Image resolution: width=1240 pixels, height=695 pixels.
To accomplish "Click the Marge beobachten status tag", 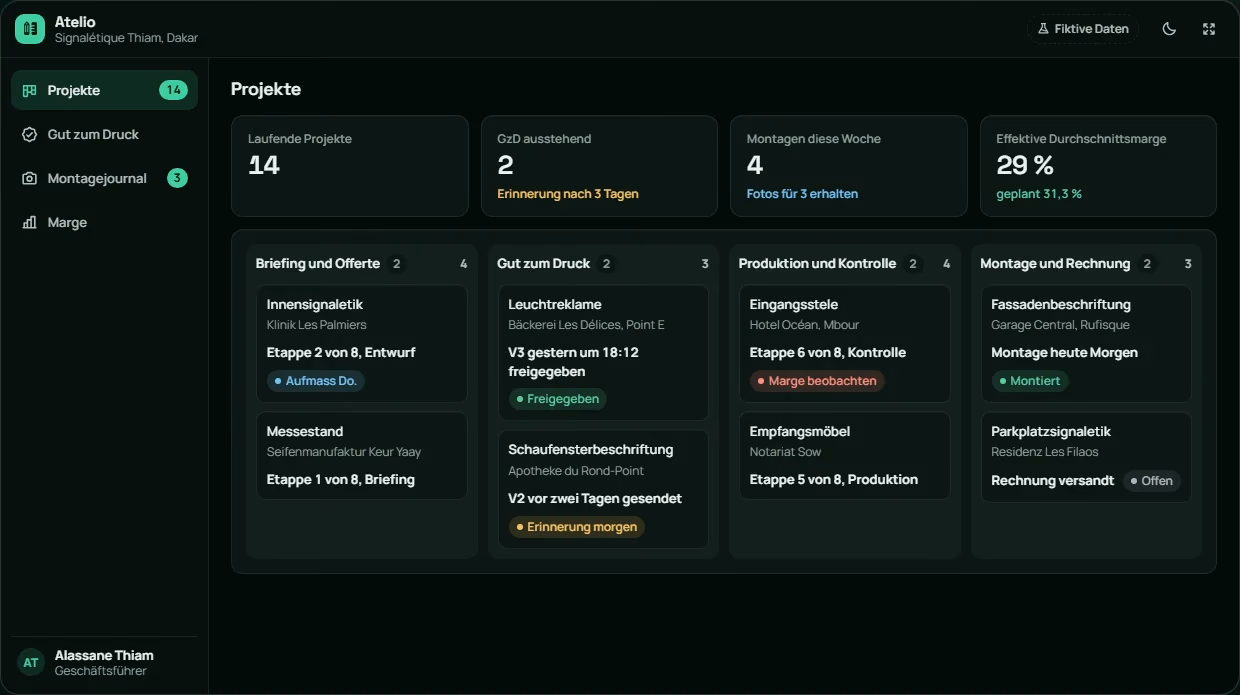I will [x=817, y=381].
